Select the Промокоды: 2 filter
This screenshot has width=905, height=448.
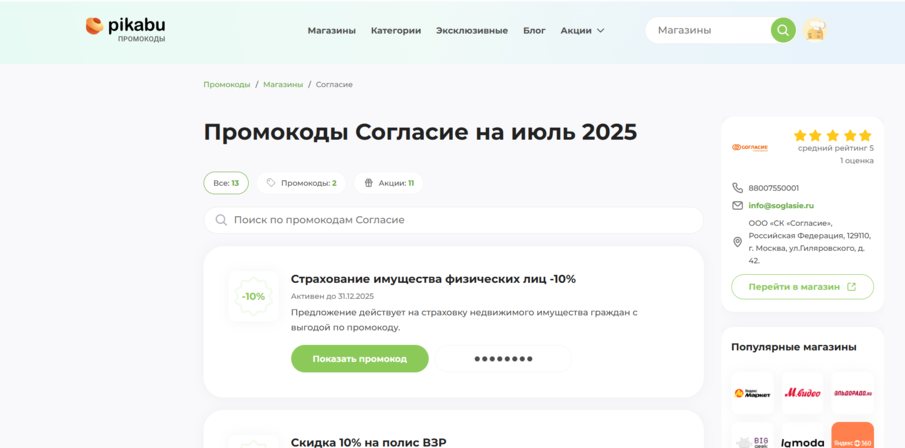click(301, 183)
